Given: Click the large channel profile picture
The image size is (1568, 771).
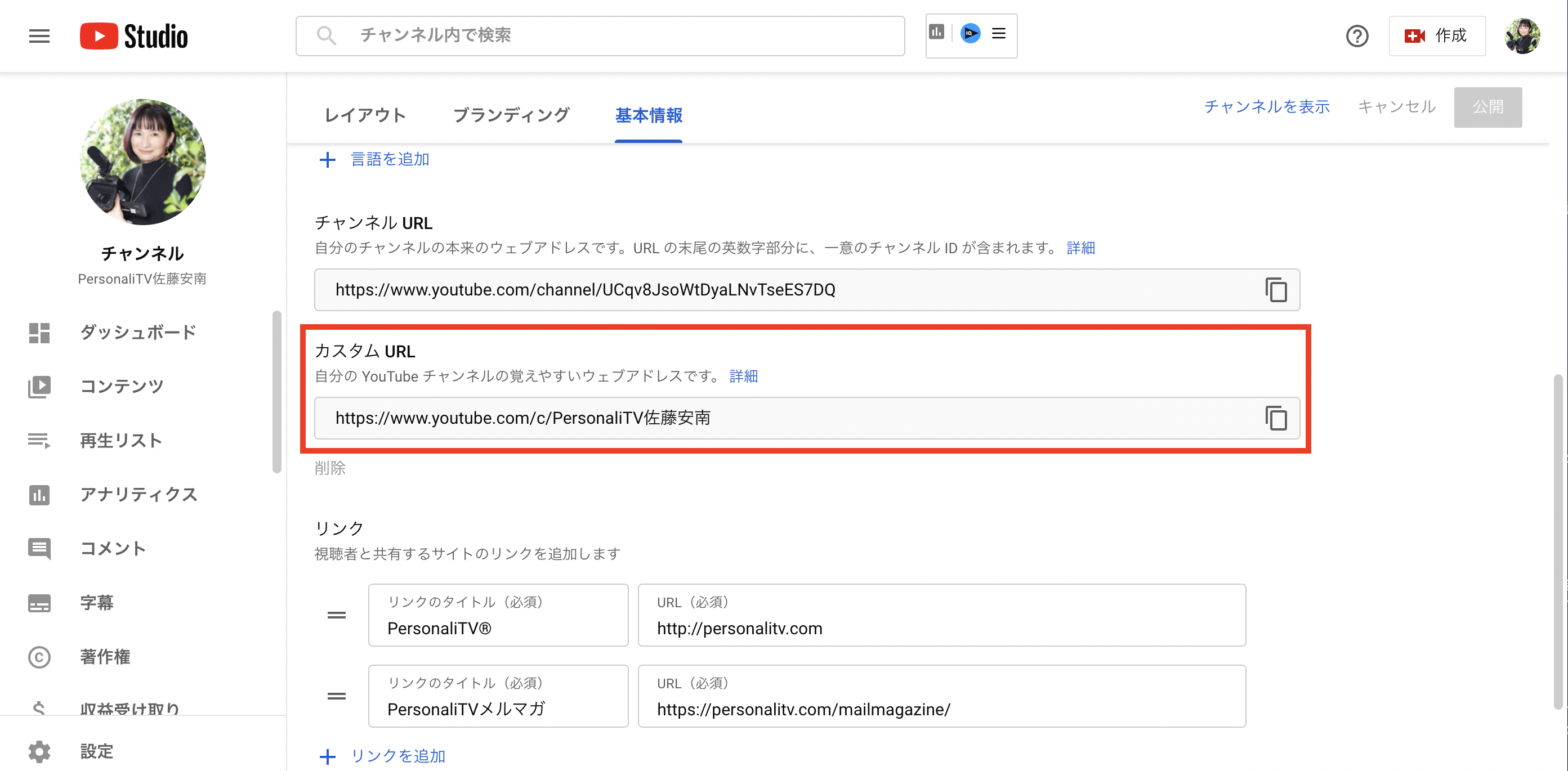Looking at the screenshot, I should [143, 162].
